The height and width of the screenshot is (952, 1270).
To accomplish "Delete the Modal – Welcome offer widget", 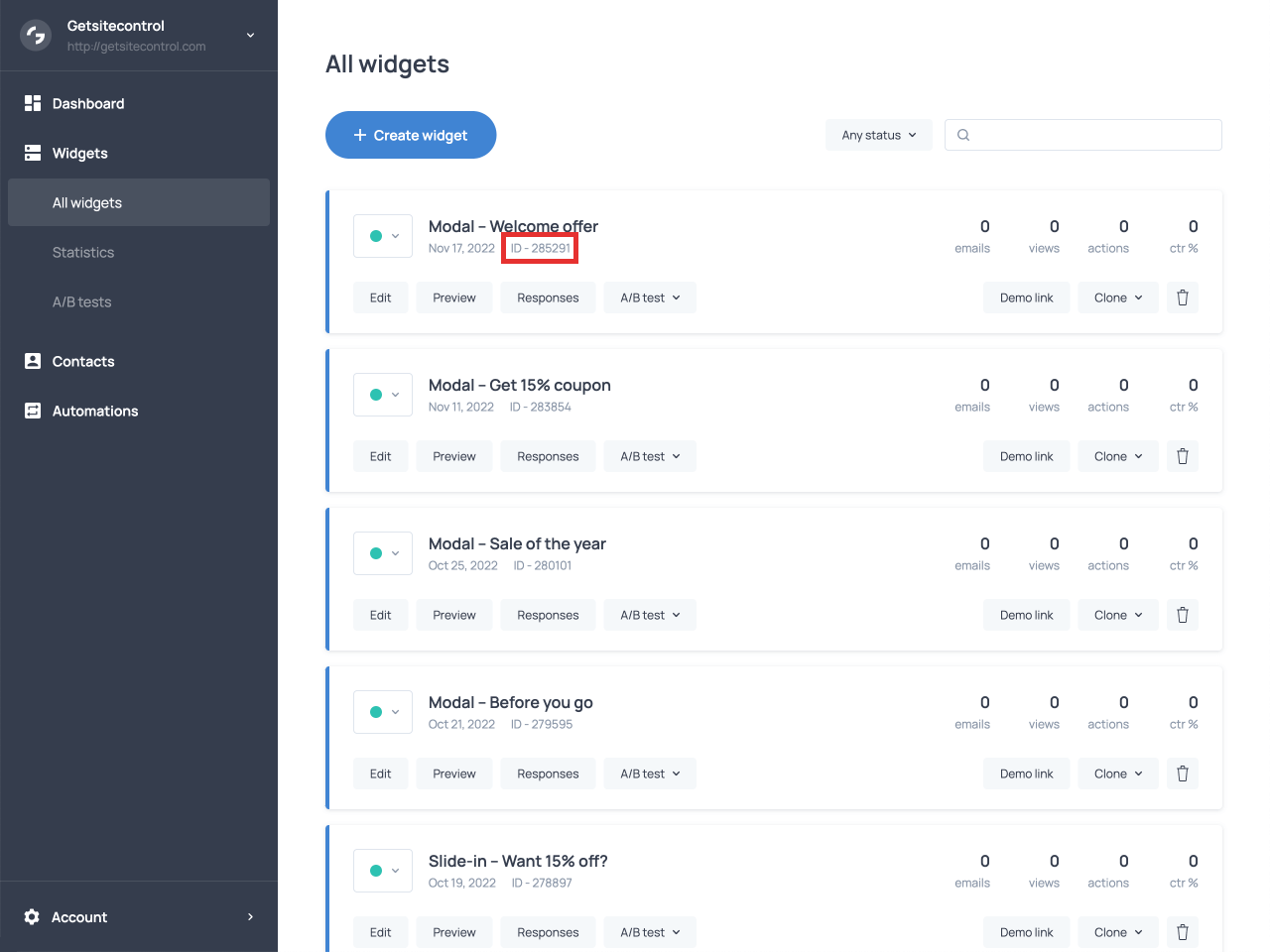I will [x=1182, y=297].
